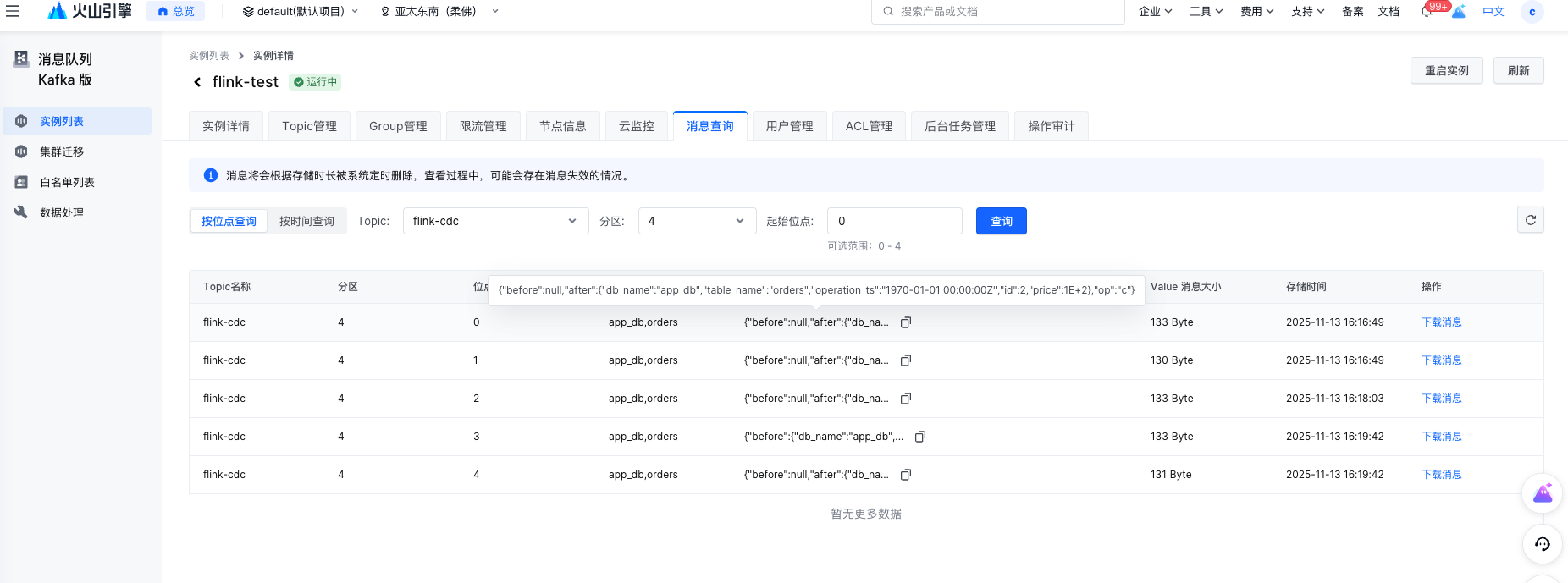
Task: Switch to query by time mode
Action: tap(306, 221)
